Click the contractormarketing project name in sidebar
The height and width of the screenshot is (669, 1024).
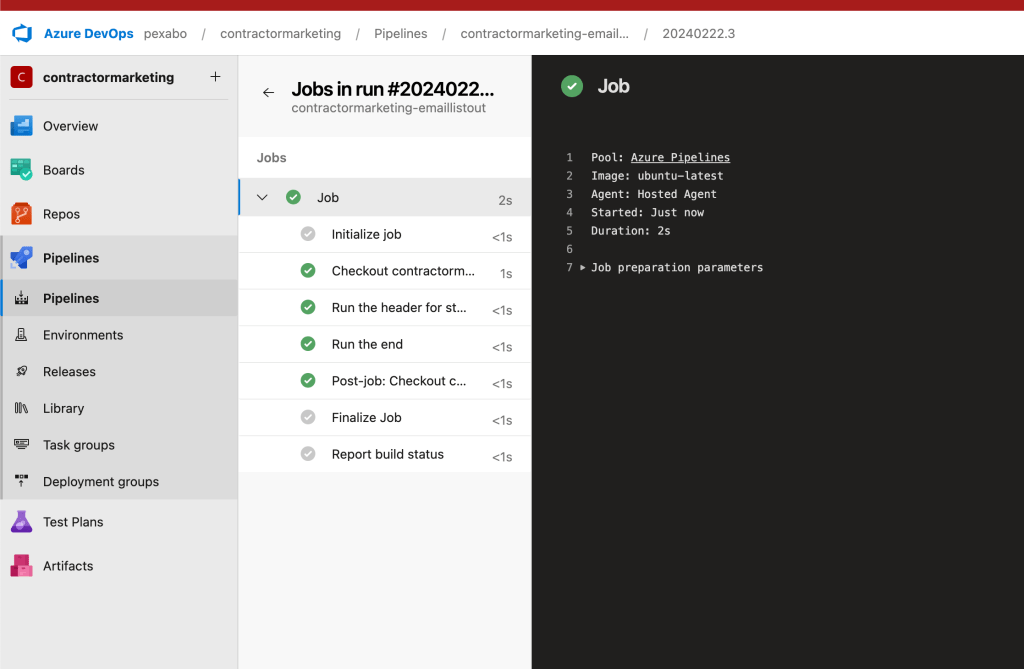108,77
